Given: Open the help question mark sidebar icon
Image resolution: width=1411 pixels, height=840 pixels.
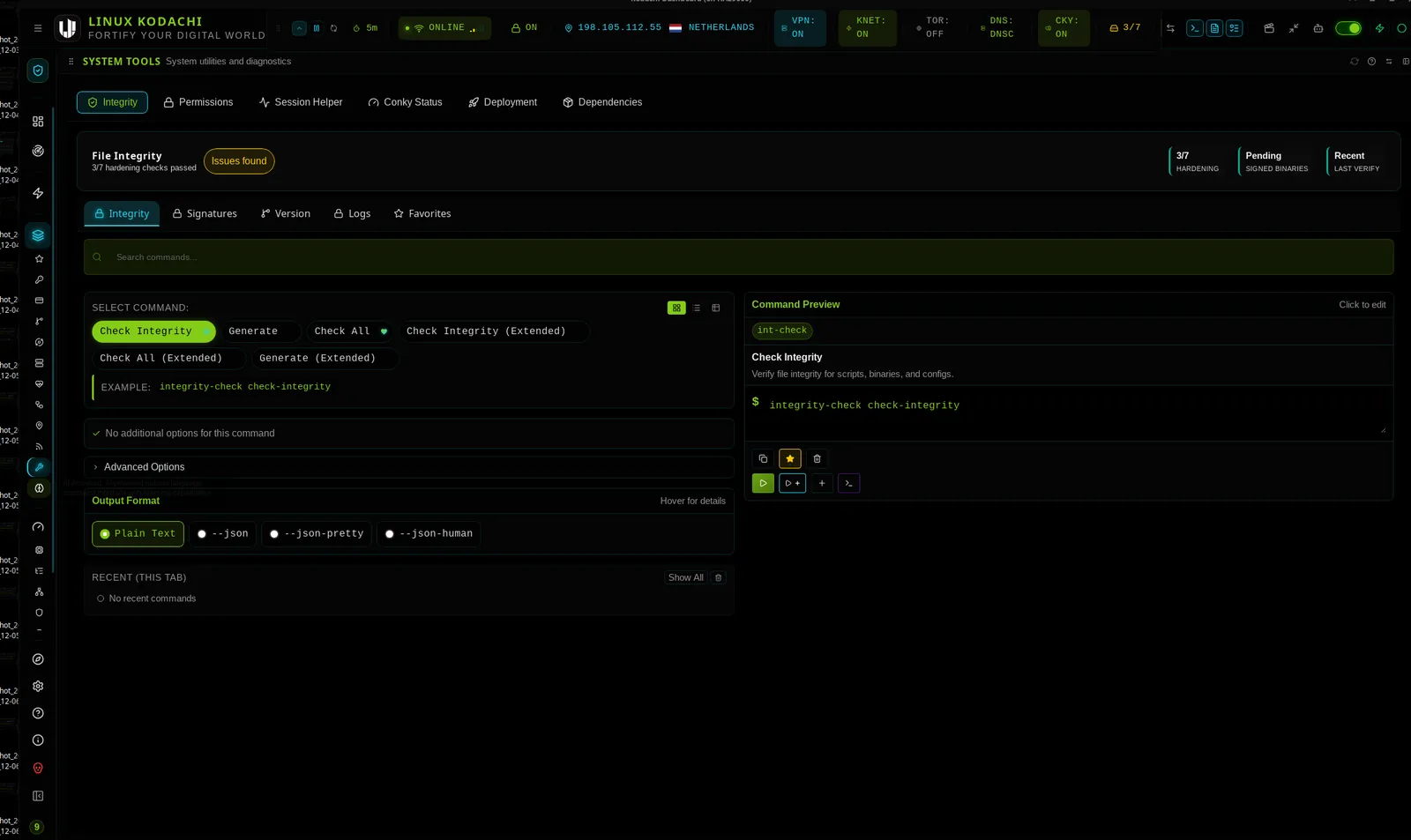Looking at the screenshot, I should [38, 714].
